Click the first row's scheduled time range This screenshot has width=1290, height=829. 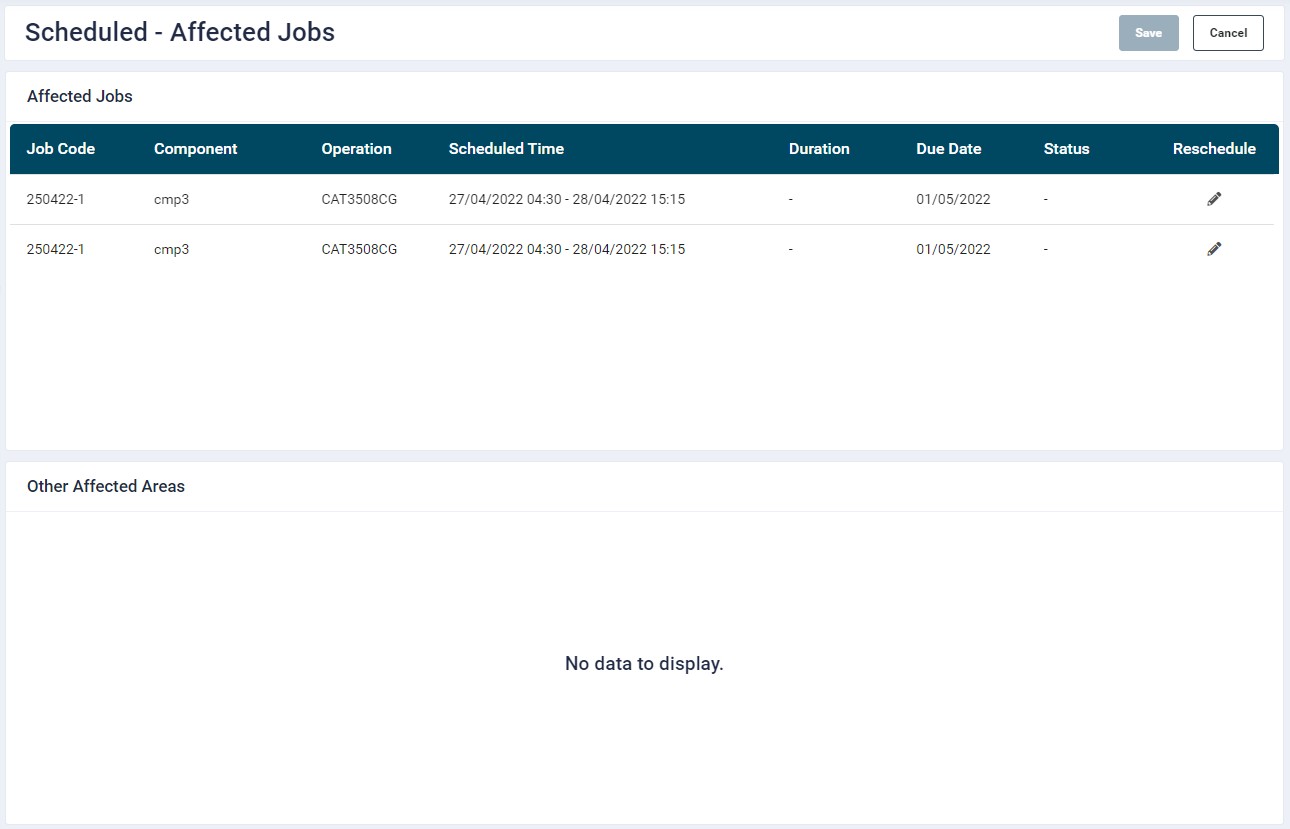566,199
